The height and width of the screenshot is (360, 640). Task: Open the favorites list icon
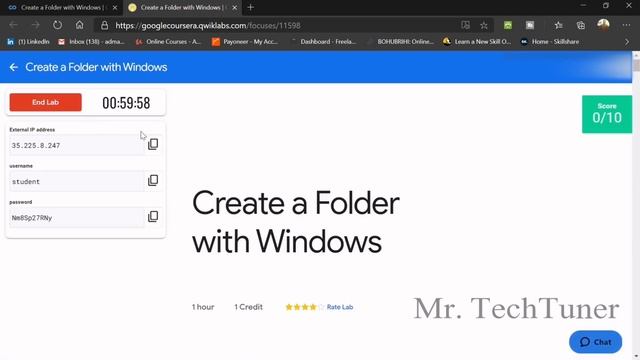click(x=558, y=25)
